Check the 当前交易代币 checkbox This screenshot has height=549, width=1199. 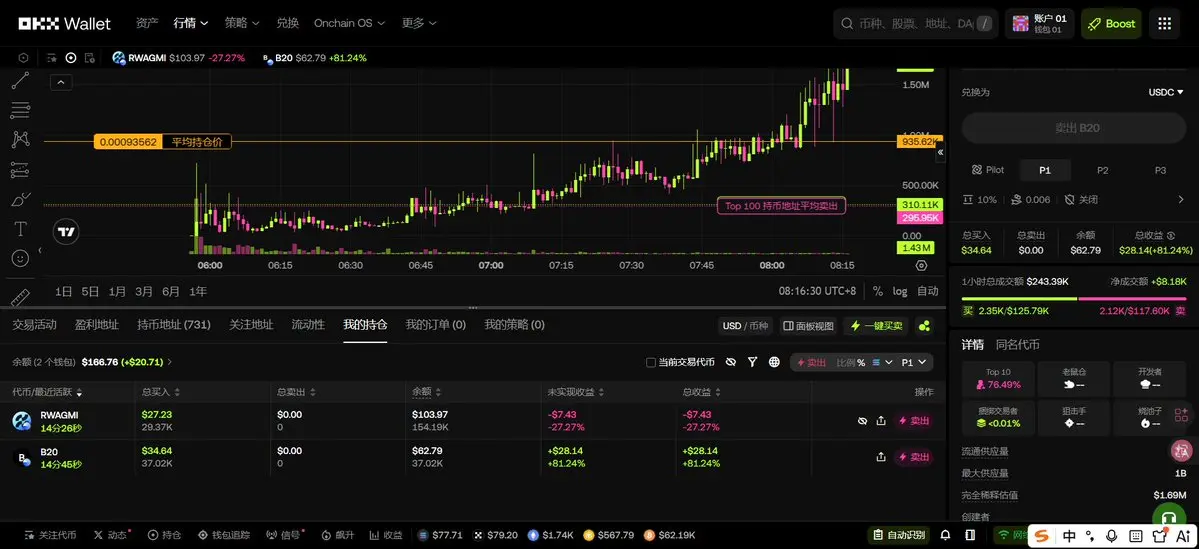(x=651, y=362)
